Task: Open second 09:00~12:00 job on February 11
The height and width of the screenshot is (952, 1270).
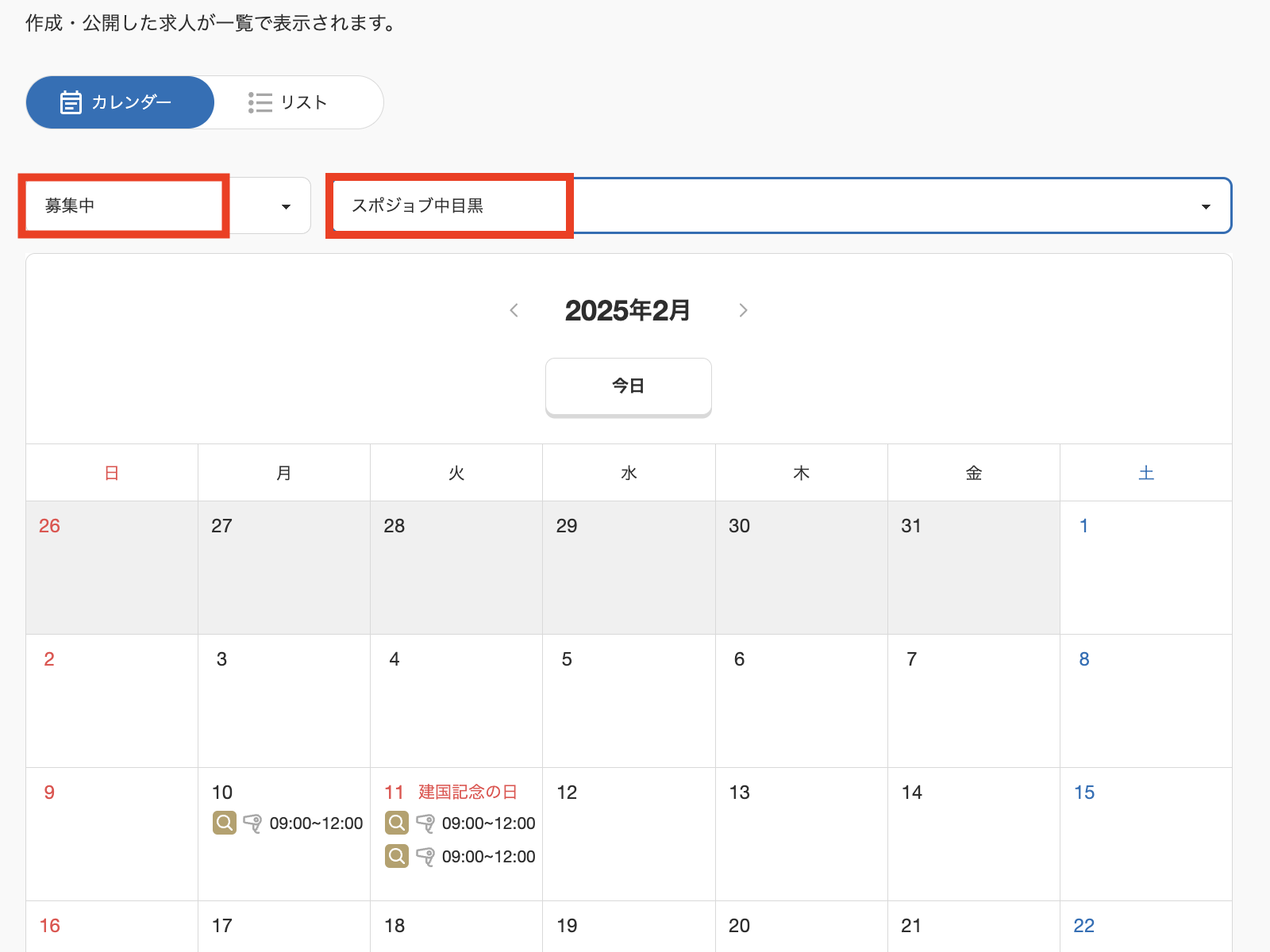Action: click(x=488, y=857)
